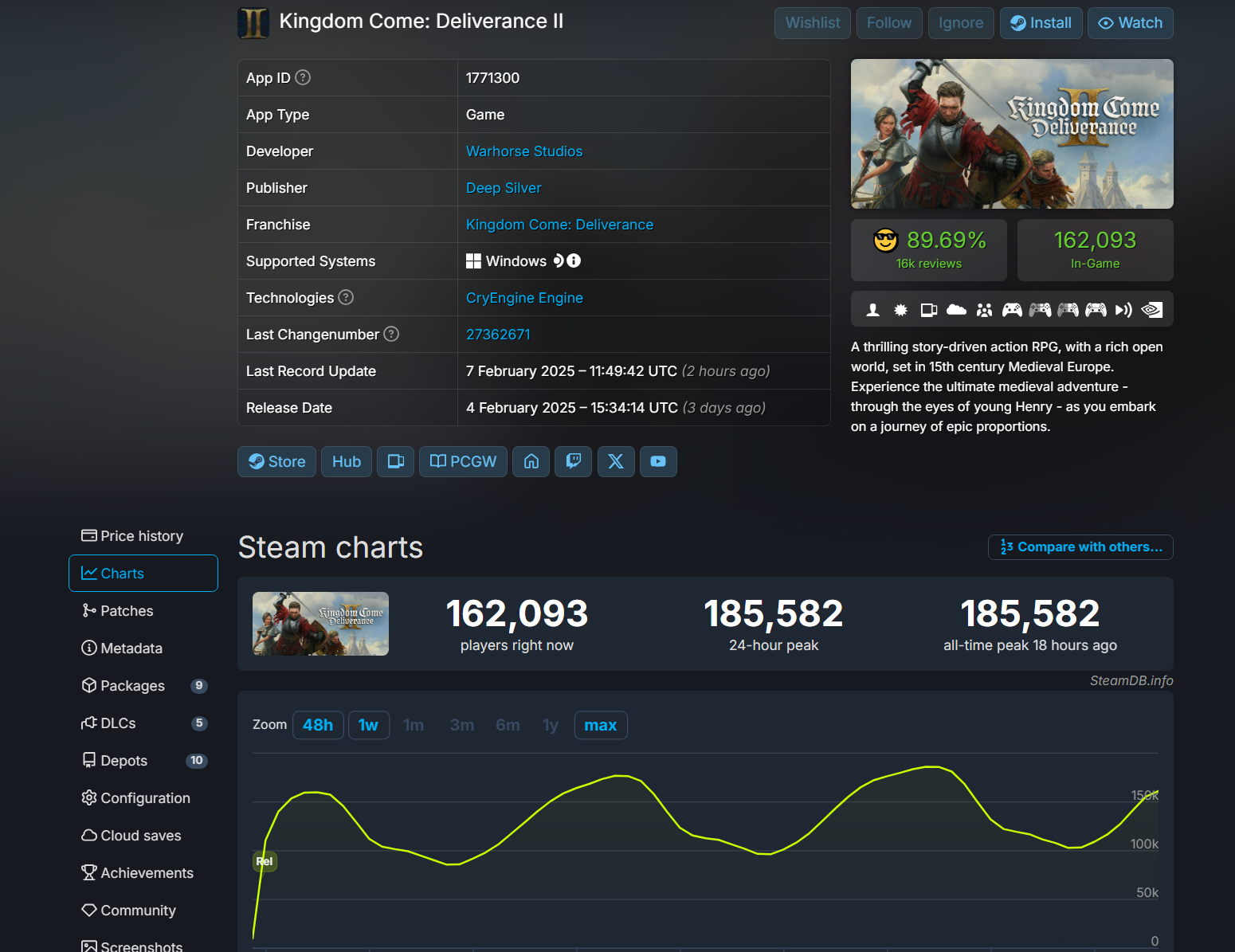1235x952 pixels.
Task: Click the info circle beside Steam Deck icon
Action: click(574, 261)
